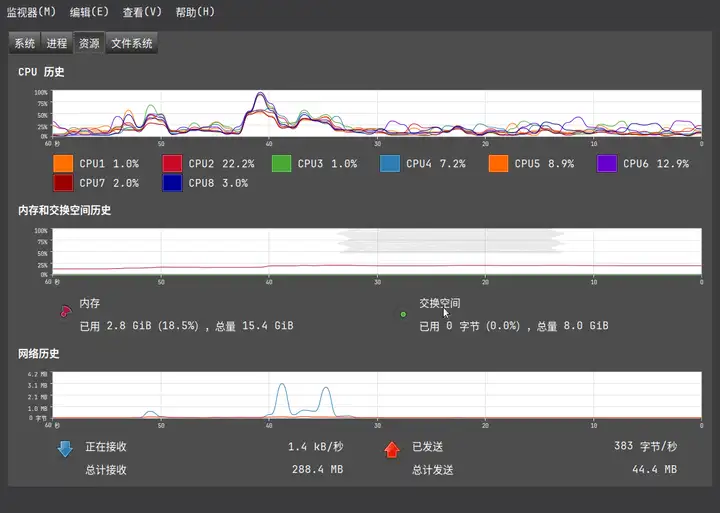720x513 pixels.
Task: Click the CPU6 12.9% label
Action: coord(656,163)
